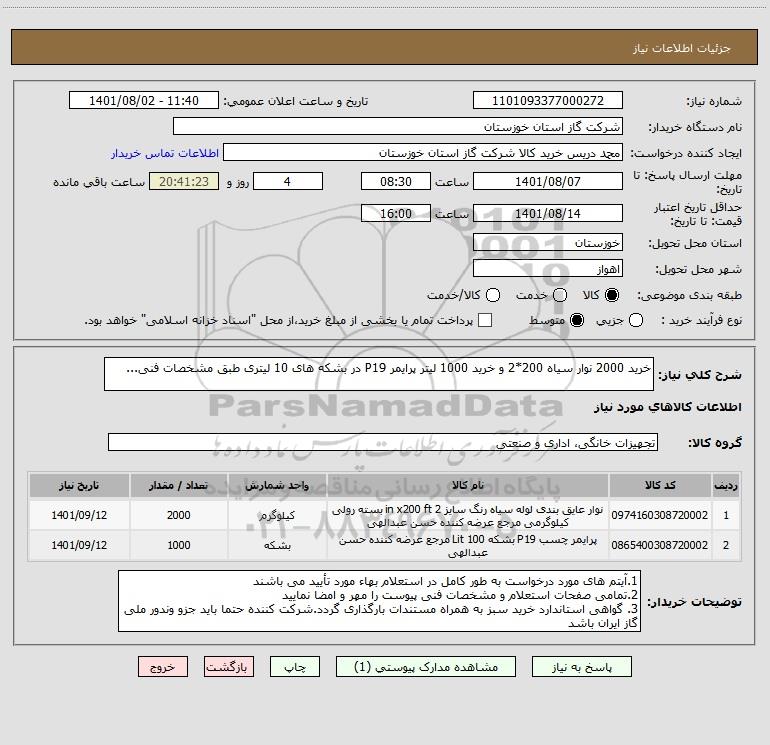Click the خروج exit button
Viewport: 770px width, 745px height.
(x=163, y=666)
